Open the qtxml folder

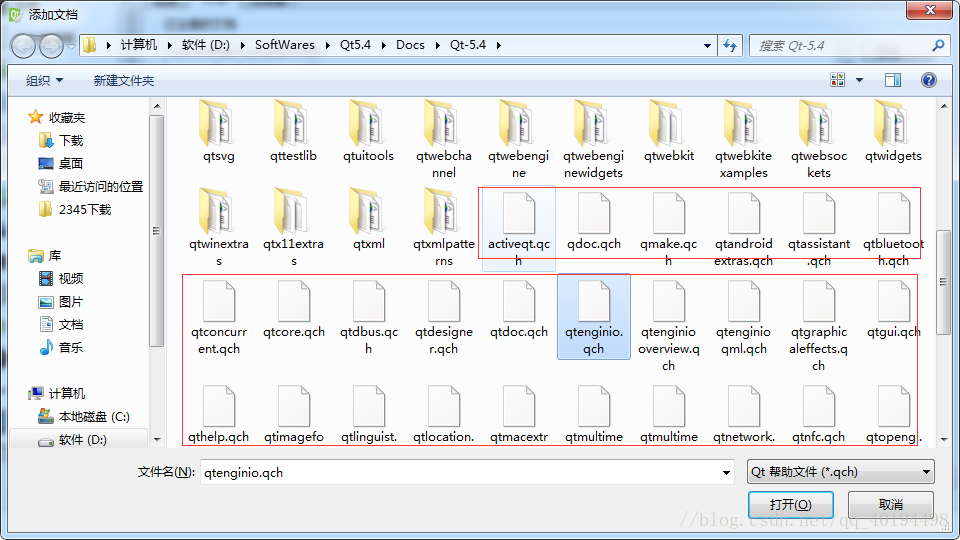point(369,220)
